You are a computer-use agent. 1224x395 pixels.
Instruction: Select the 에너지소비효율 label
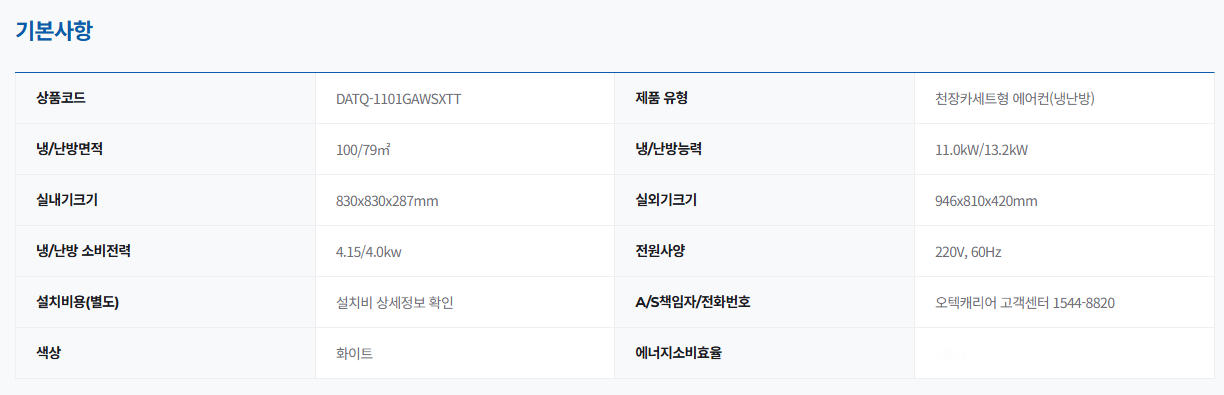(x=678, y=353)
